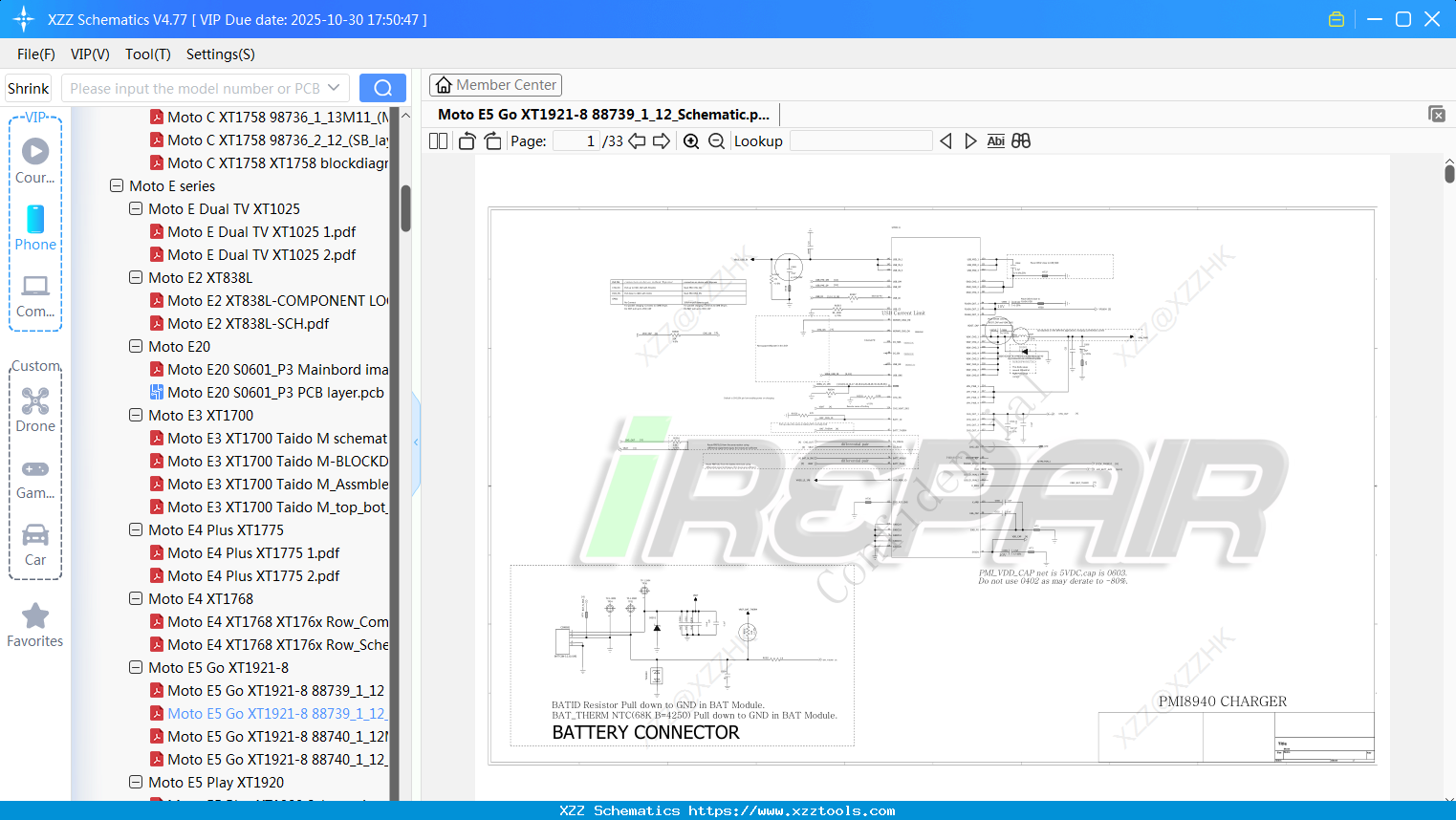The height and width of the screenshot is (820, 1456).
Task: Click the zoom out tool
Action: (x=715, y=140)
